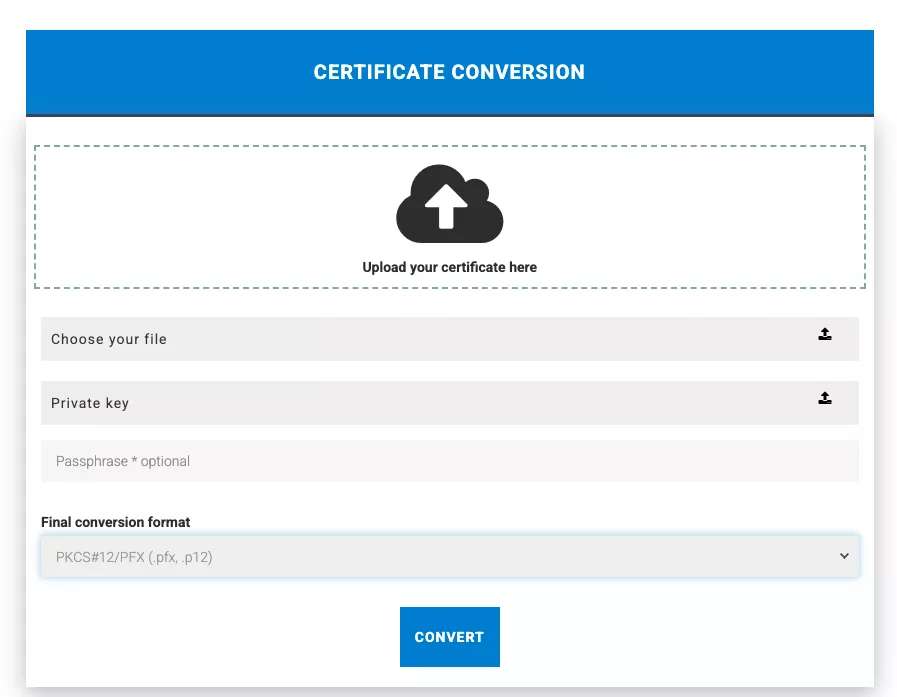Click the cloud upload icon
The height and width of the screenshot is (697, 897).
pos(449,203)
